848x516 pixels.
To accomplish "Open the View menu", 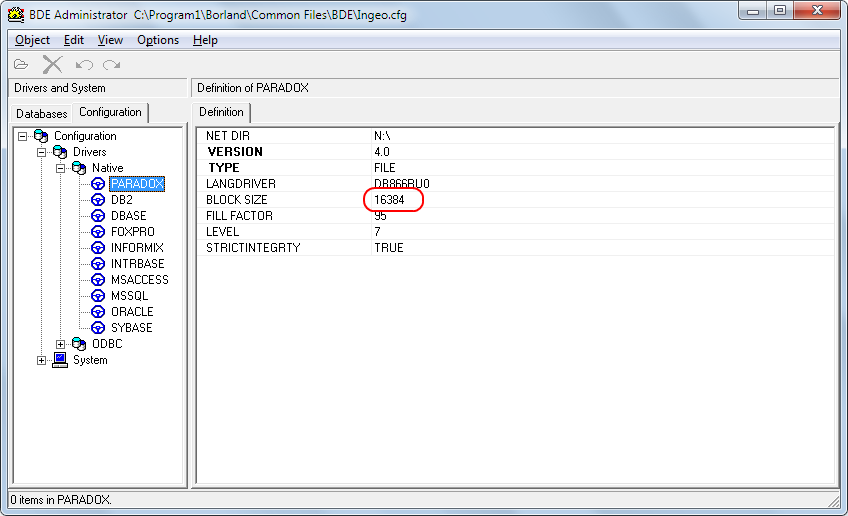I will [x=110, y=40].
